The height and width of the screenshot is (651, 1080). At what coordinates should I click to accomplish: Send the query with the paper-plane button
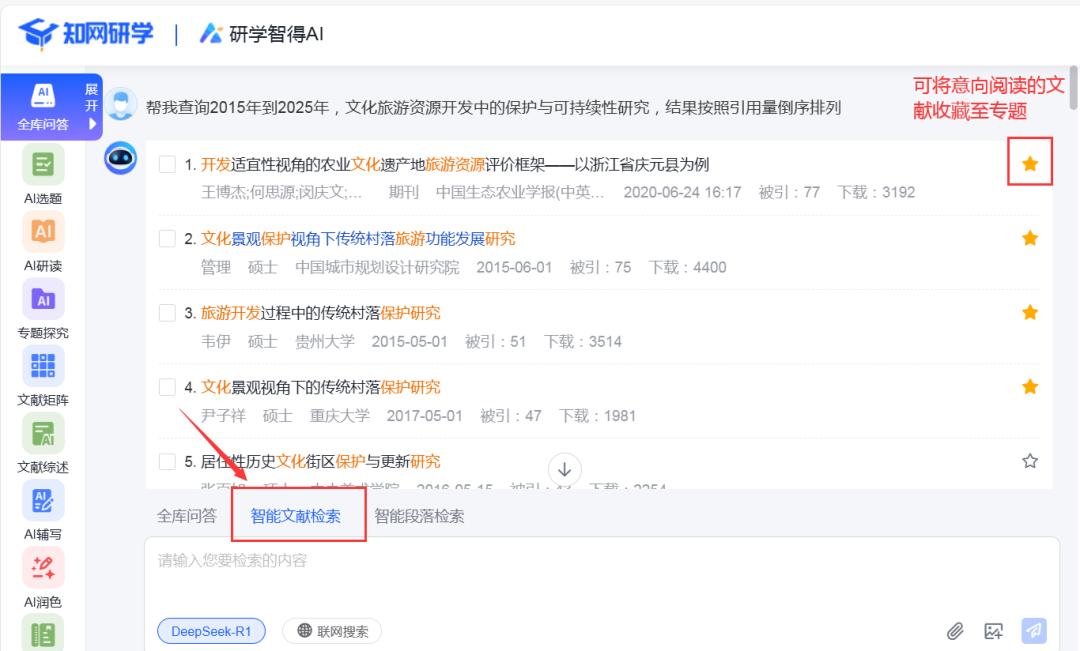tap(1033, 630)
